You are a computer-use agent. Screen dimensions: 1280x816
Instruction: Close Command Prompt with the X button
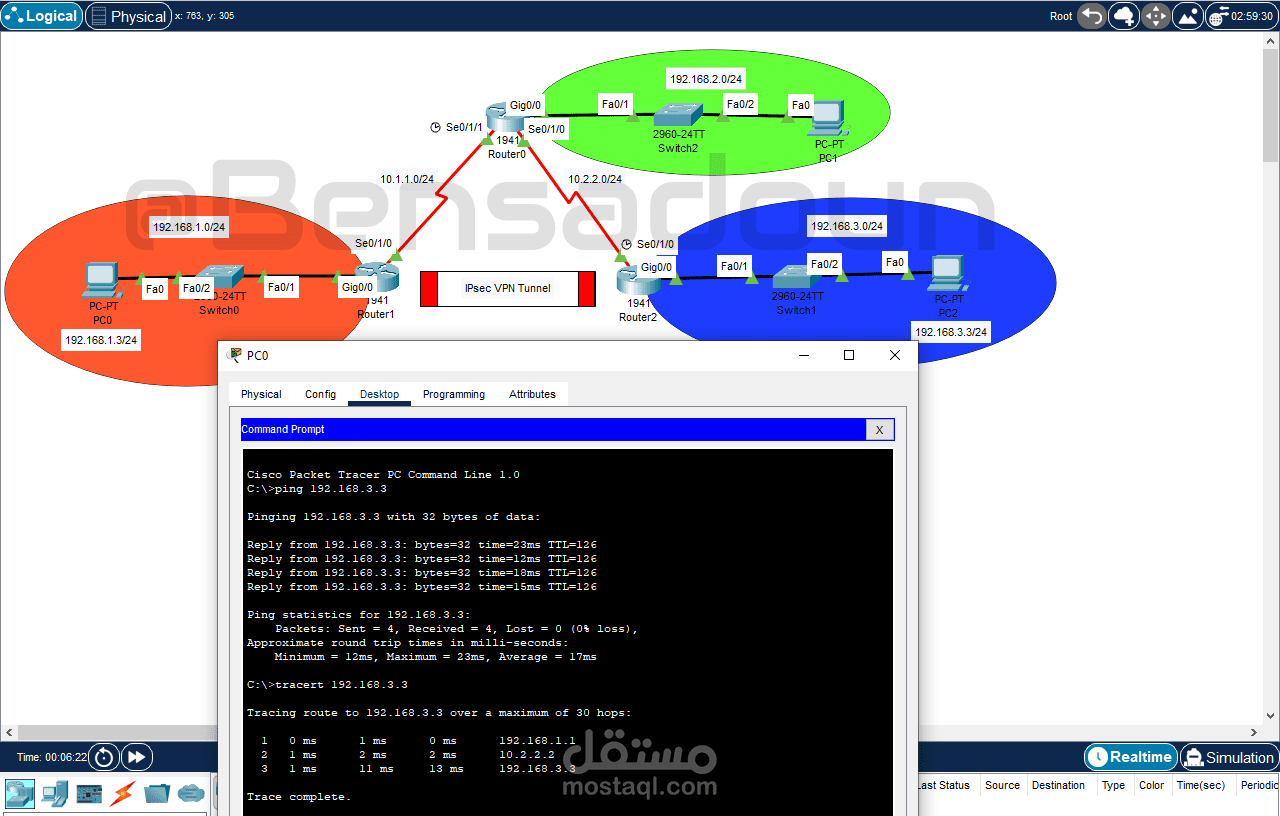879,430
